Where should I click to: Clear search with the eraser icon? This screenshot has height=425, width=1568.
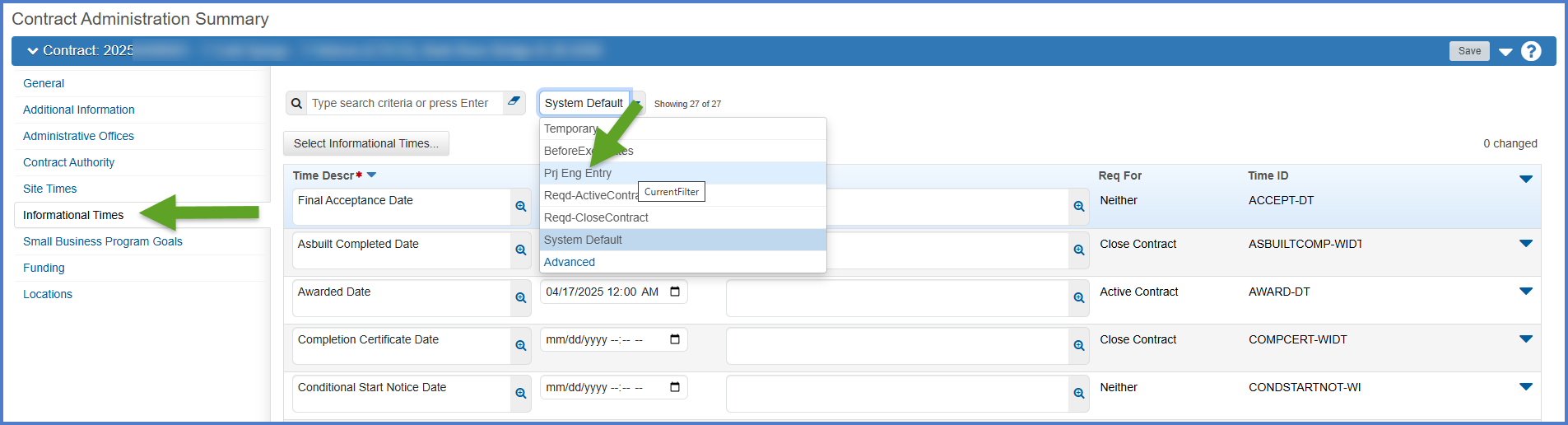point(514,102)
